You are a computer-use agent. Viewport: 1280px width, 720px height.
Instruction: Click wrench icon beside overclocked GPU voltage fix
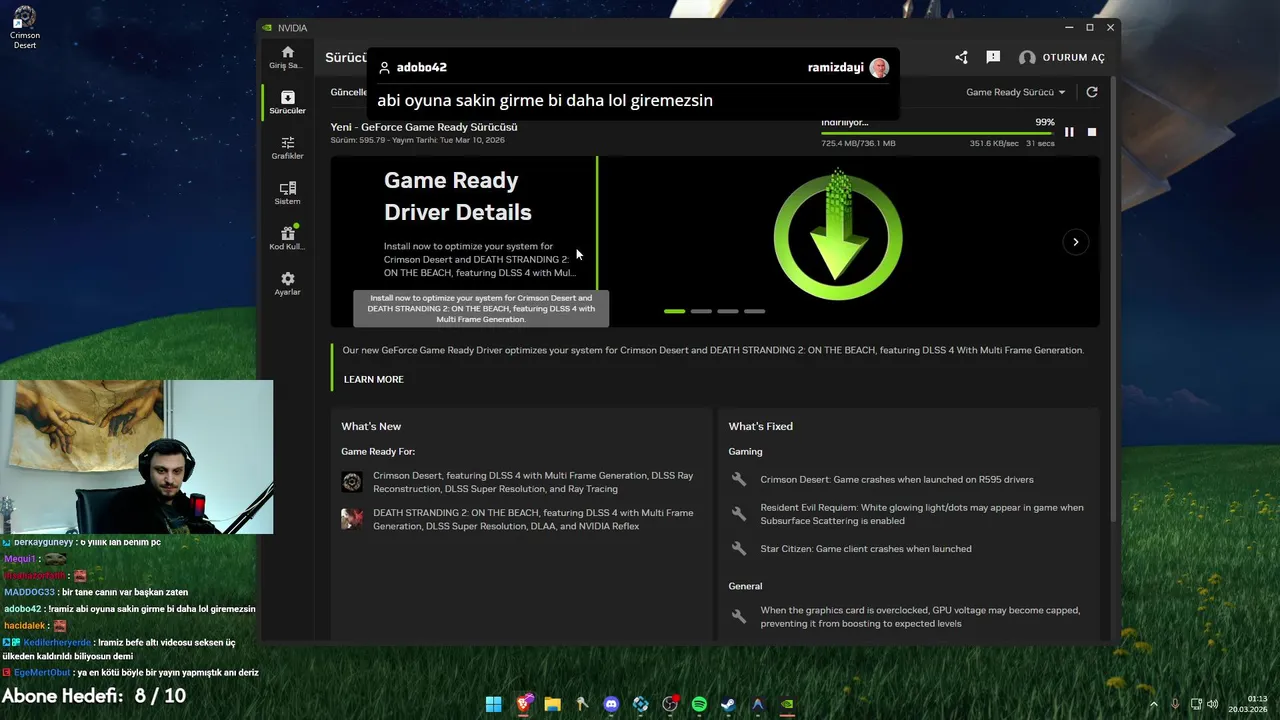pyautogui.click(x=739, y=617)
